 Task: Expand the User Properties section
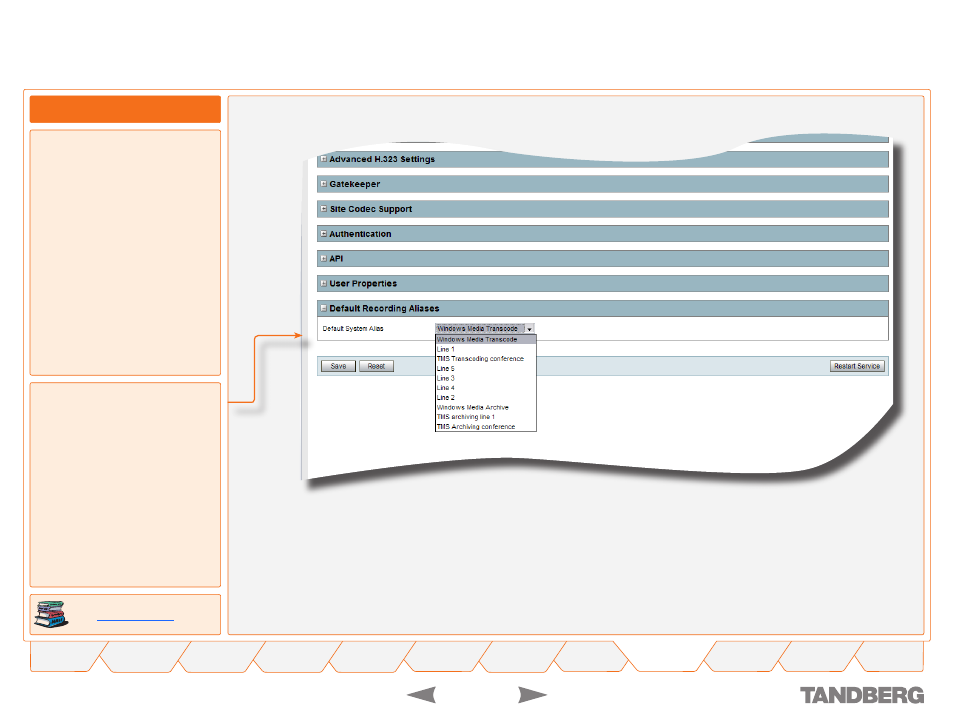point(324,284)
